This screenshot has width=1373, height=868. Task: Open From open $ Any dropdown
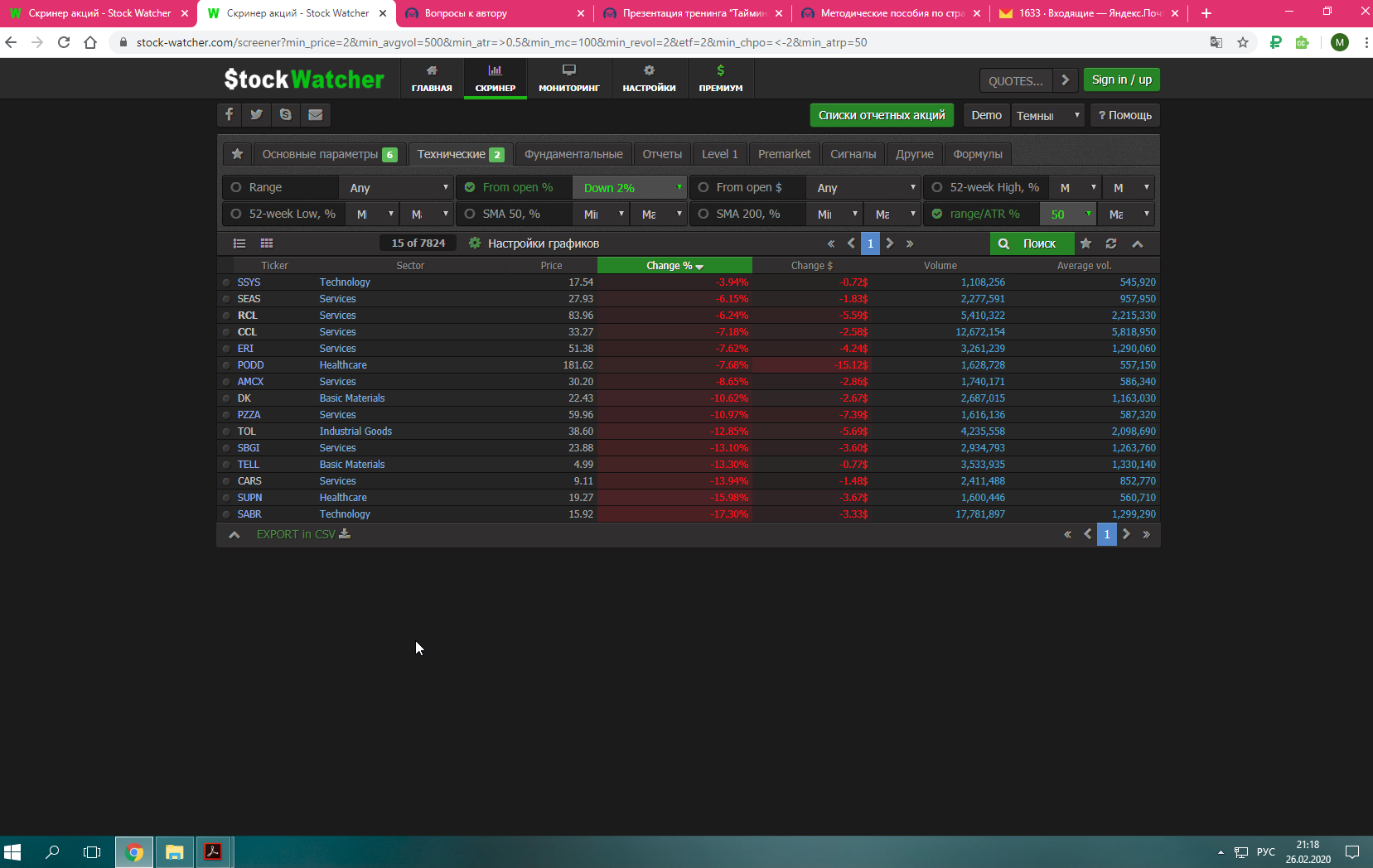point(863,188)
